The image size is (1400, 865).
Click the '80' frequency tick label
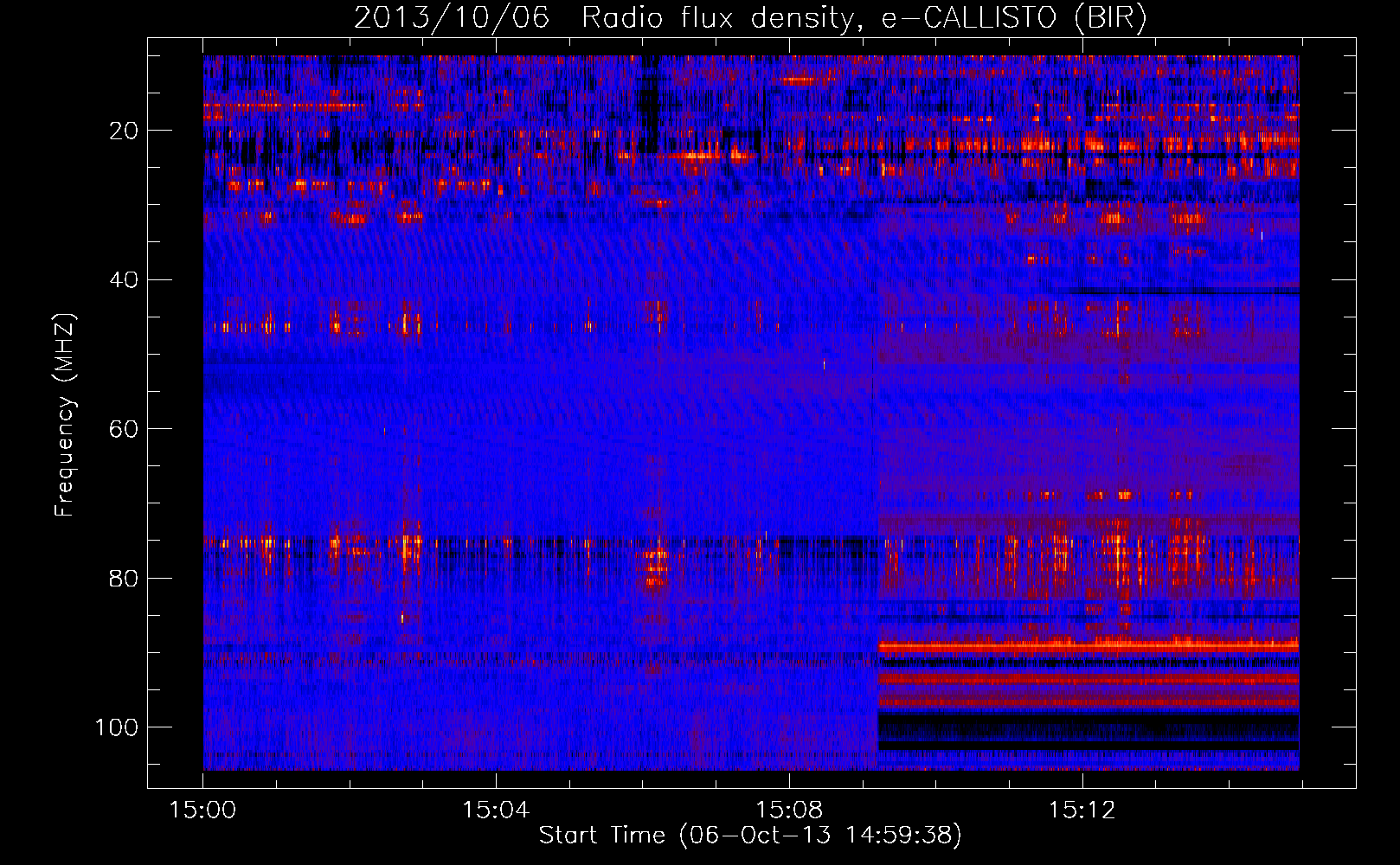pyautogui.click(x=124, y=578)
